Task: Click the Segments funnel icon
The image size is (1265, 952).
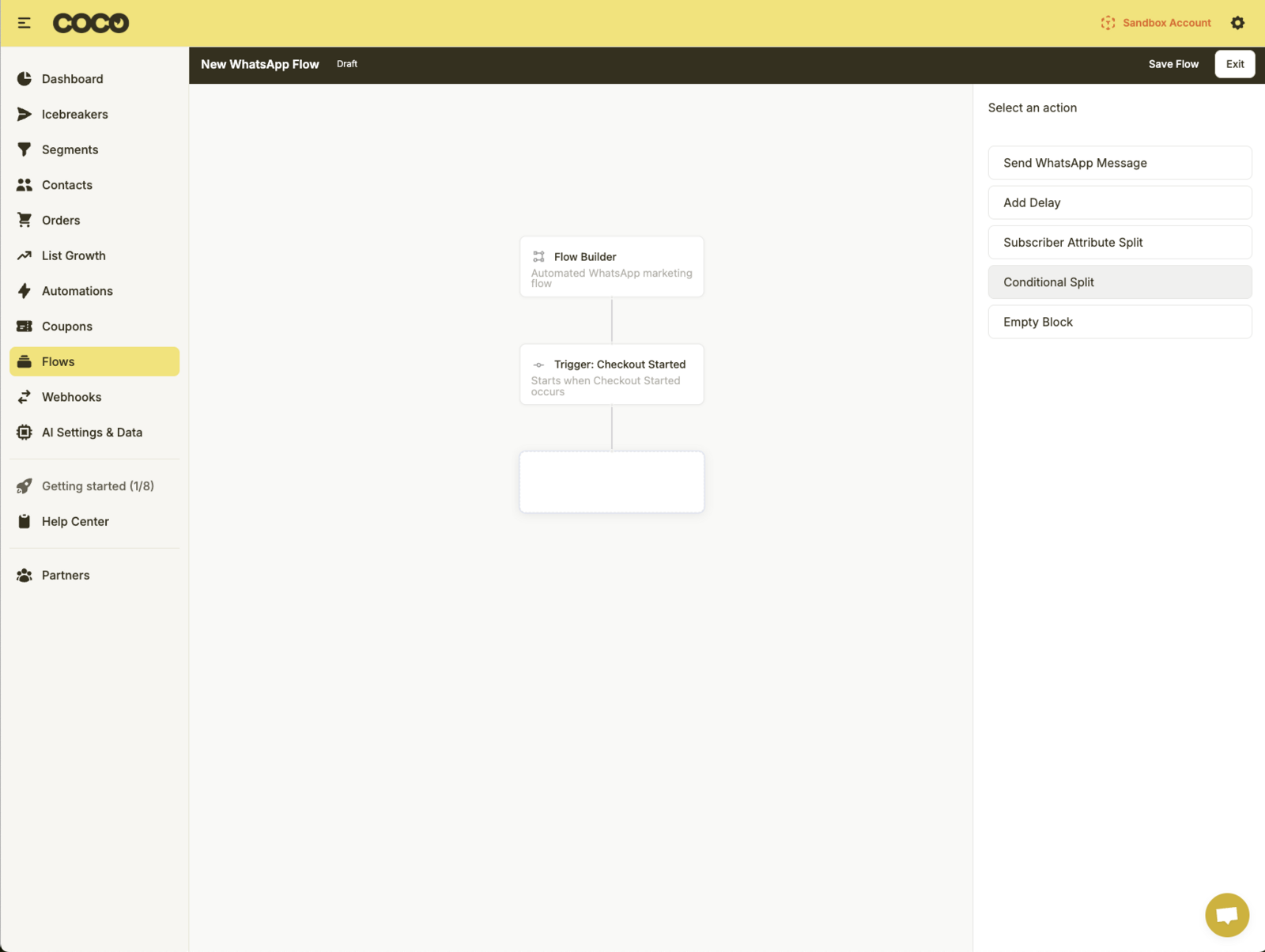Action: [25, 149]
